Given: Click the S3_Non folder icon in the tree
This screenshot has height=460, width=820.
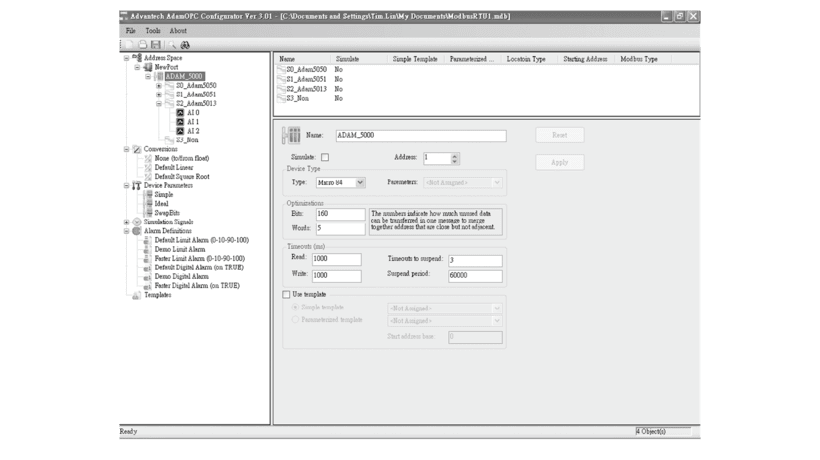Looking at the screenshot, I should pos(169,140).
